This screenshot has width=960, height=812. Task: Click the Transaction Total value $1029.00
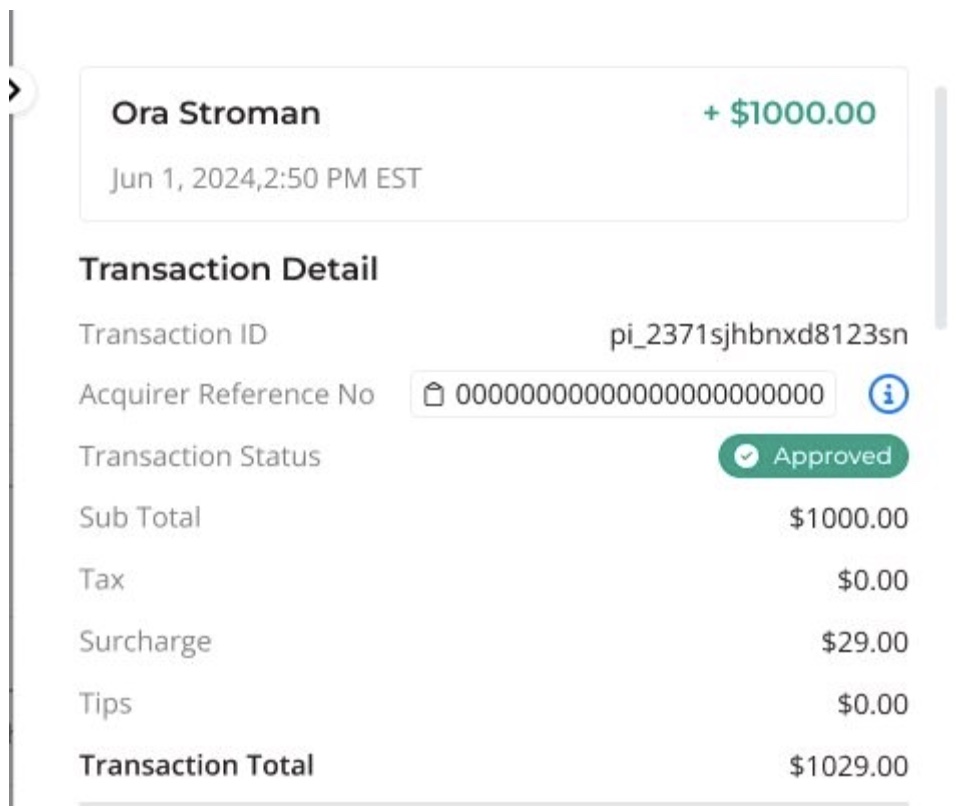(849, 766)
